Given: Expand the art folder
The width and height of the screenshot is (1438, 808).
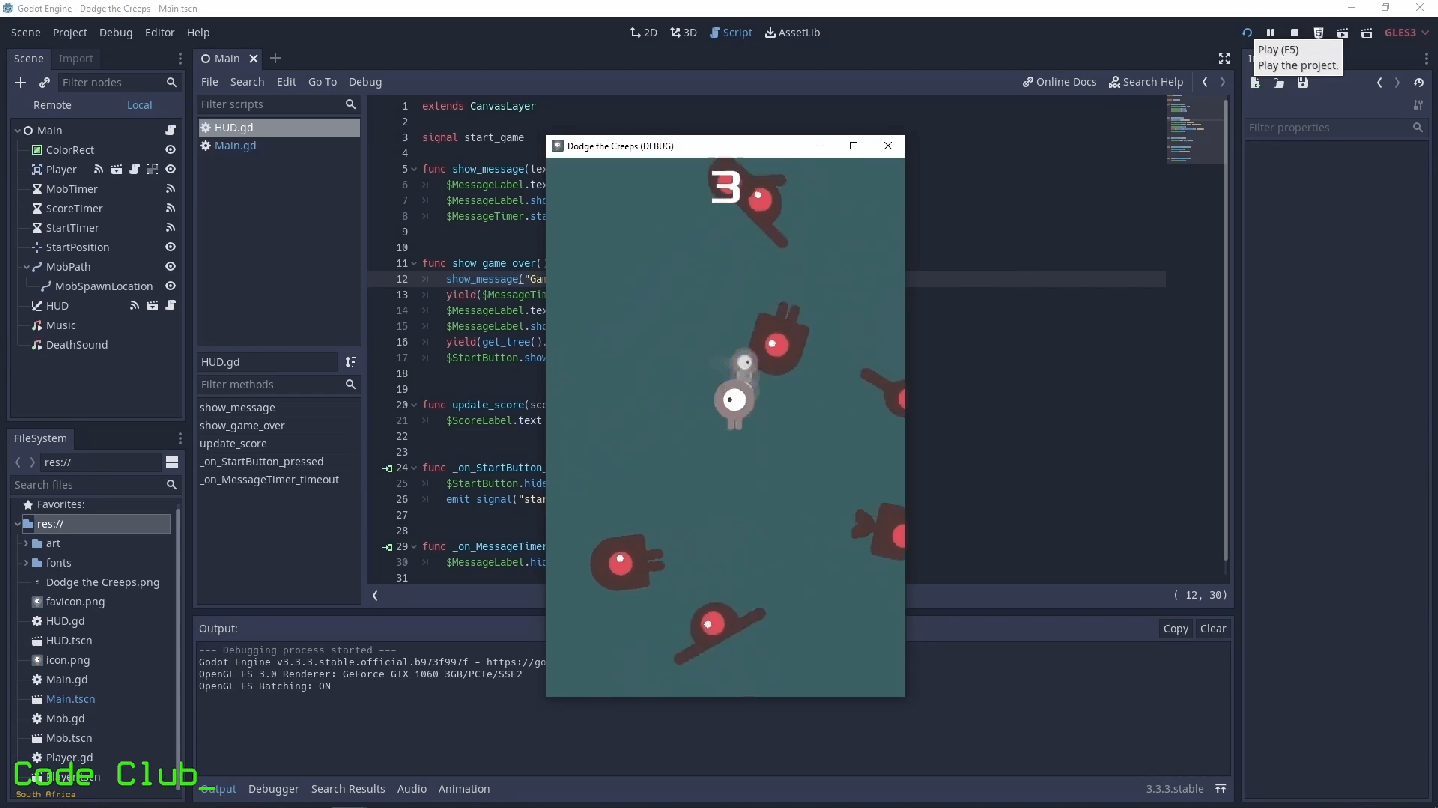Looking at the screenshot, I should pos(26,543).
